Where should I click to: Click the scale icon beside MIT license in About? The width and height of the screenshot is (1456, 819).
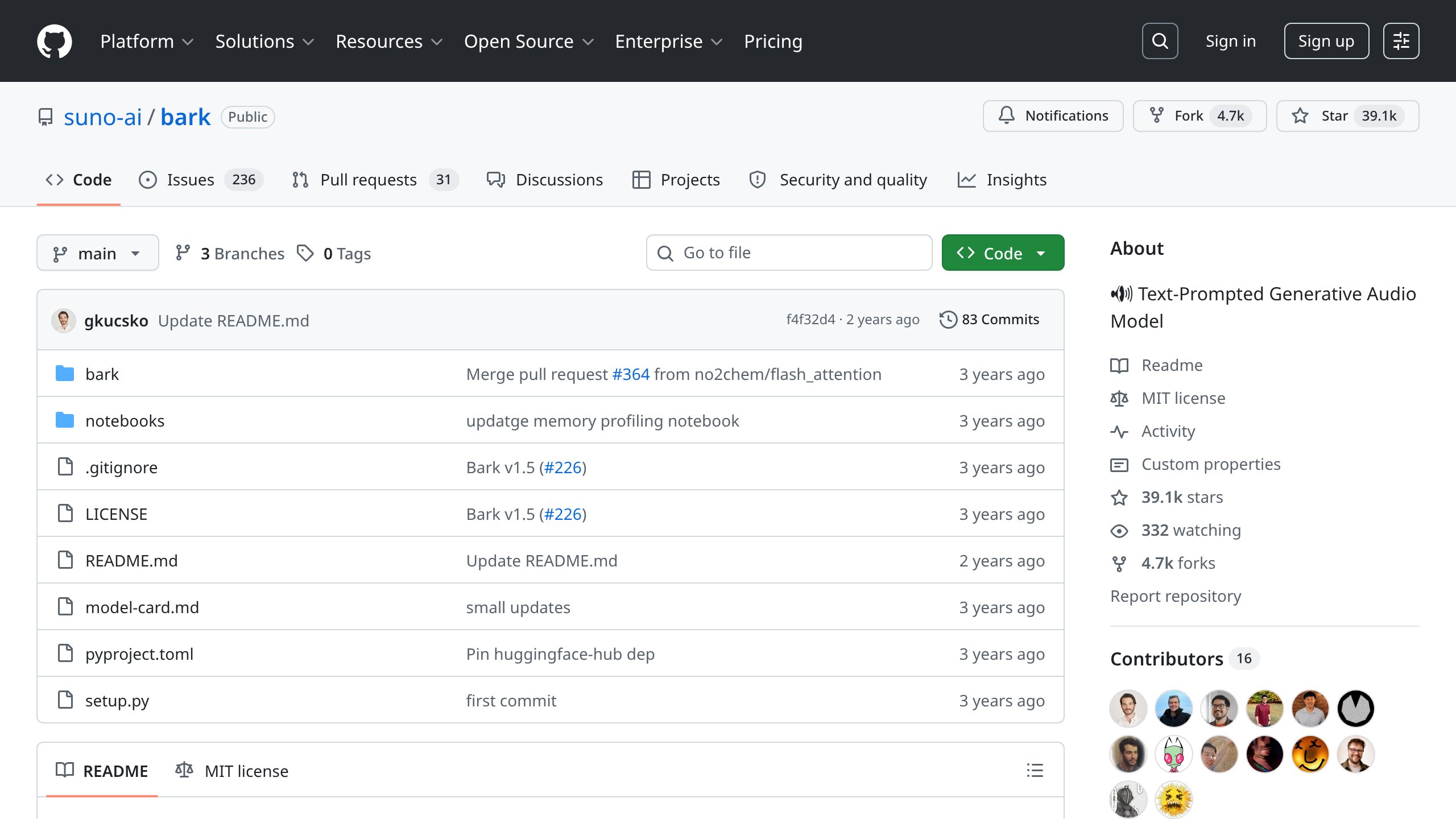click(1119, 398)
